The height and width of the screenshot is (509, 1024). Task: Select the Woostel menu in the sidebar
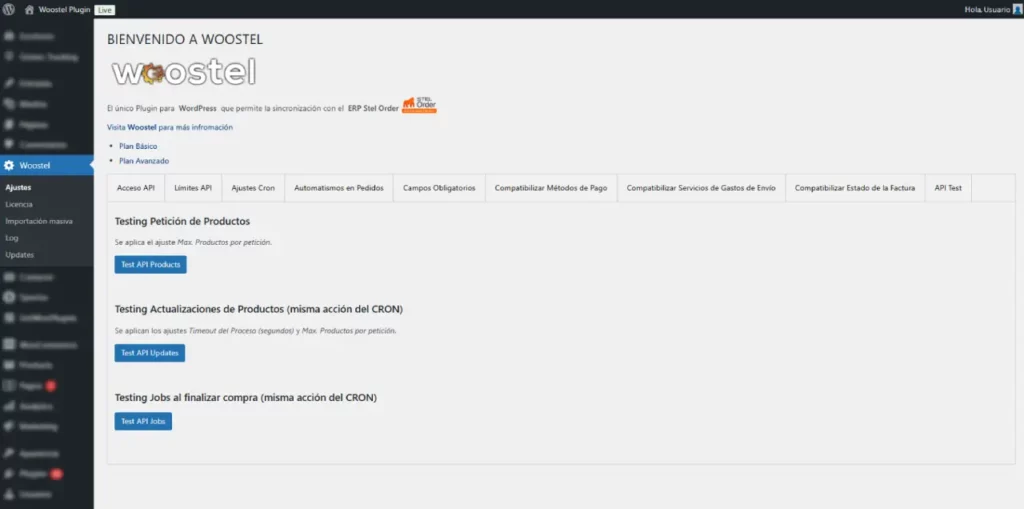pyautogui.click(x=46, y=166)
